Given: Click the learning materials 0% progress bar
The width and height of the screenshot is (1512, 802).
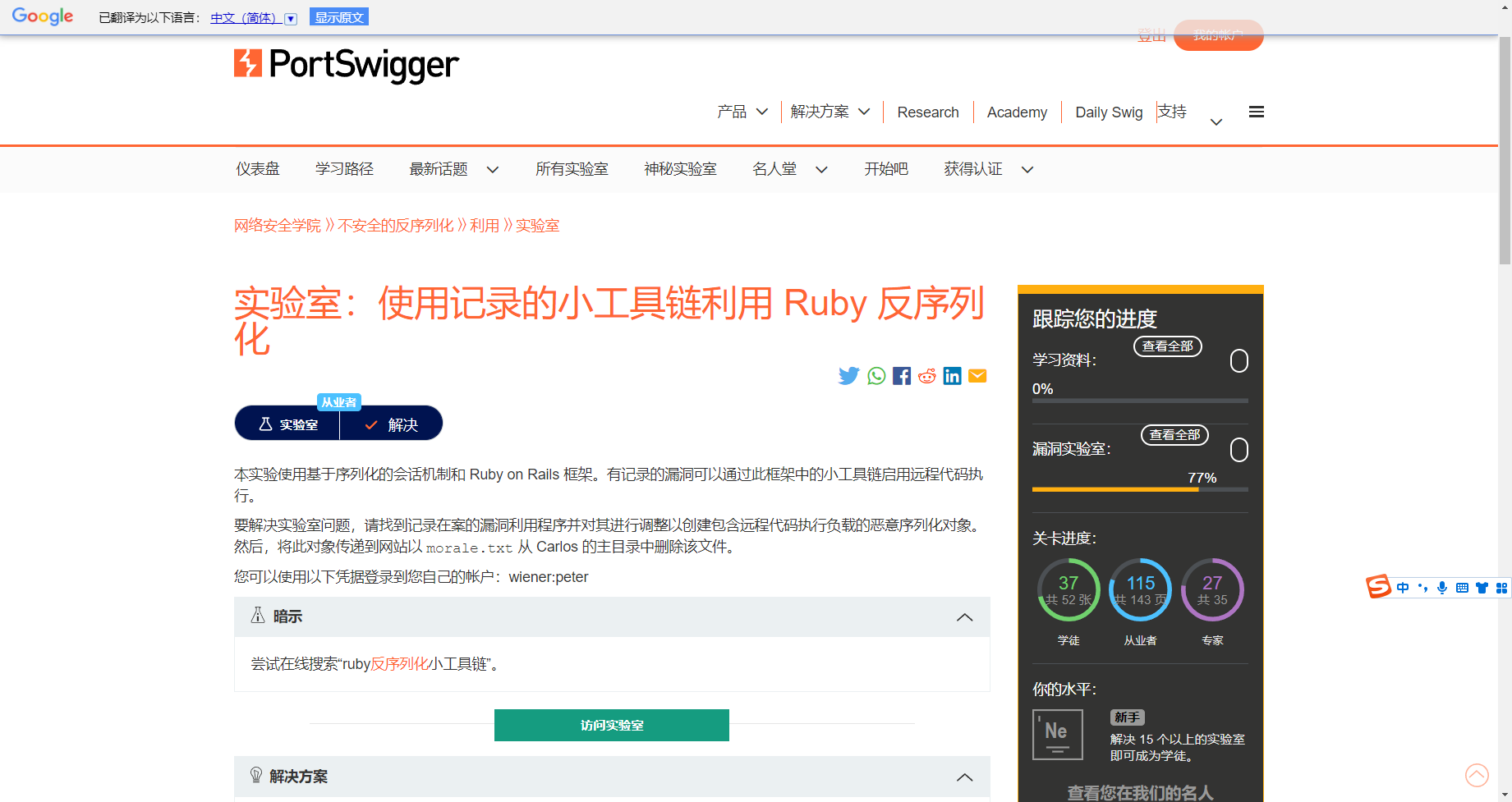Looking at the screenshot, I should (x=1140, y=401).
